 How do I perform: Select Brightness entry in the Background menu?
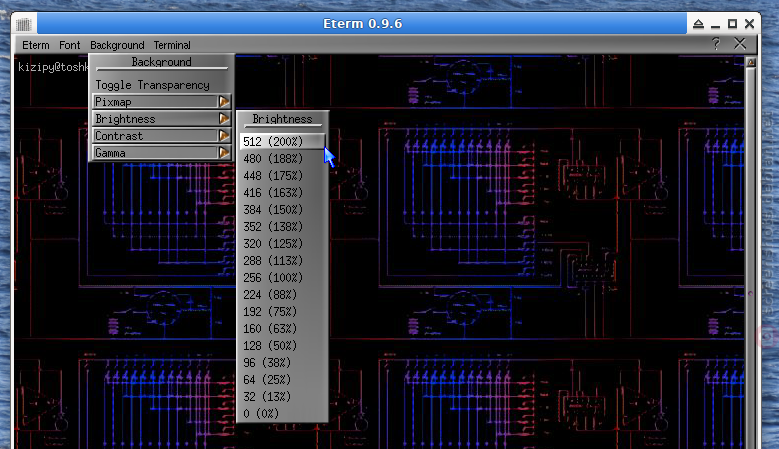coord(160,119)
